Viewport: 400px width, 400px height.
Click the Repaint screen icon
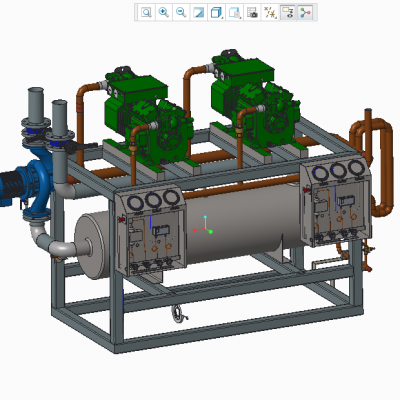(199, 13)
